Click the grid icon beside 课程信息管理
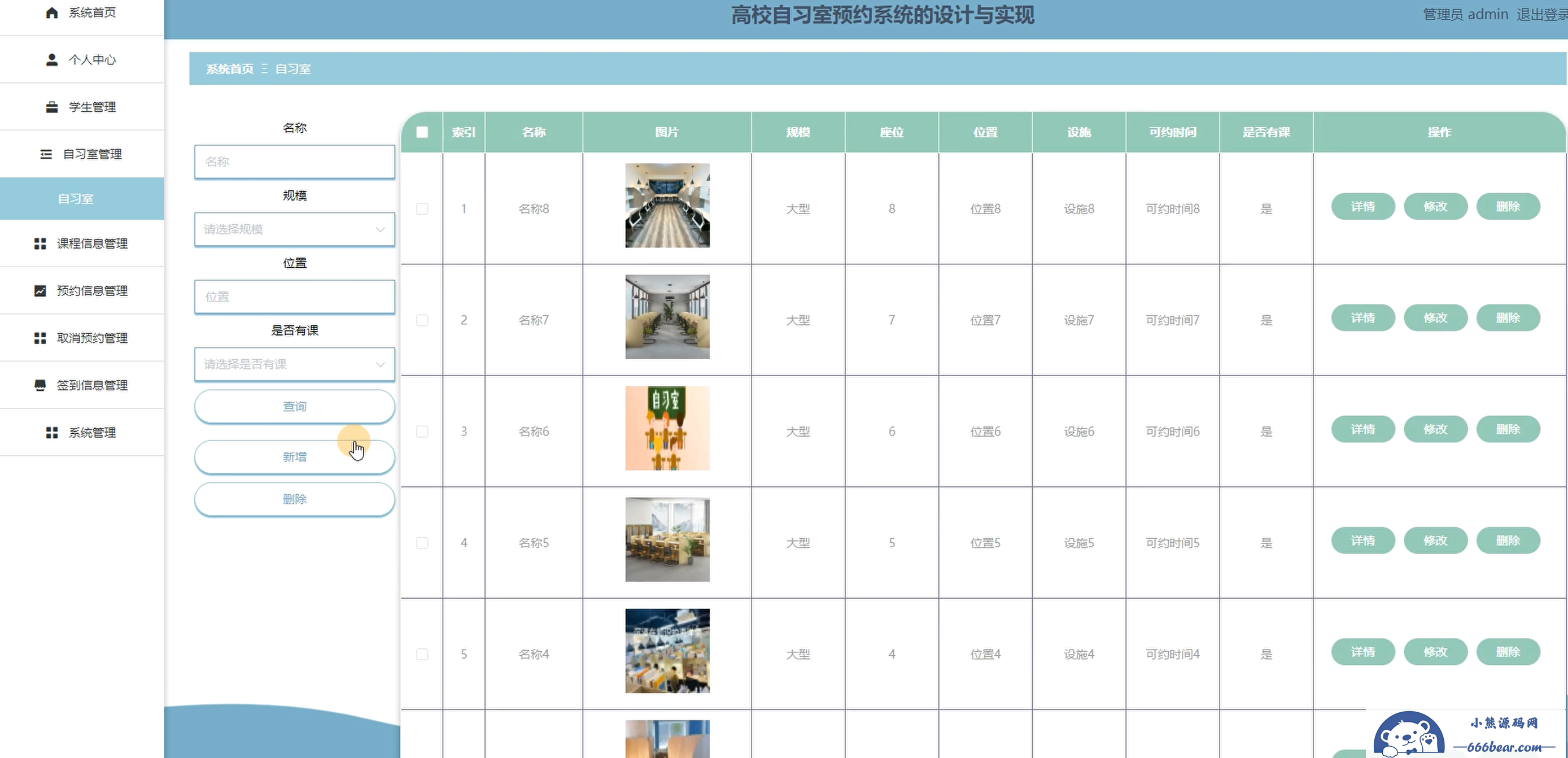 coord(40,243)
